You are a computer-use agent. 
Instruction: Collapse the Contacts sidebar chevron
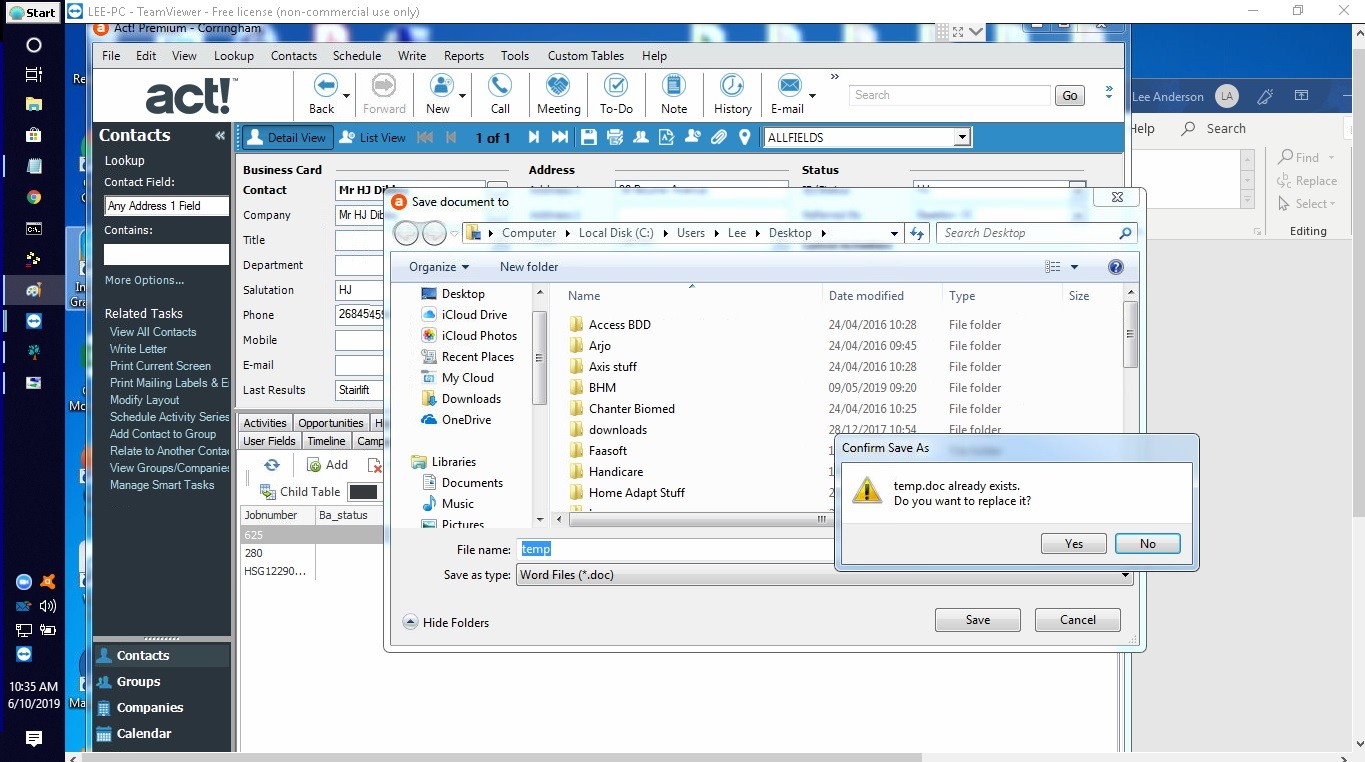220,136
